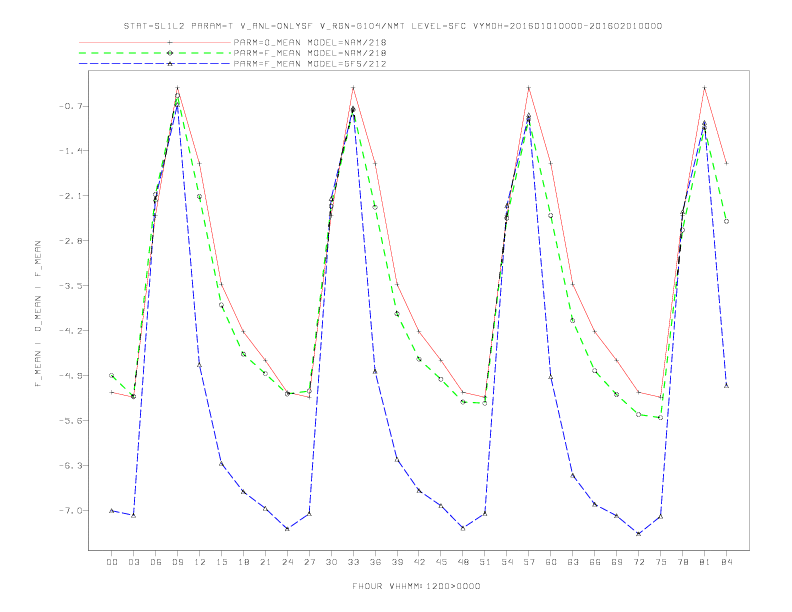Click the FHOUR VHHMM:1200>0000 x-axis title
Viewport: 792px width, 612px height.
coord(416,586)
